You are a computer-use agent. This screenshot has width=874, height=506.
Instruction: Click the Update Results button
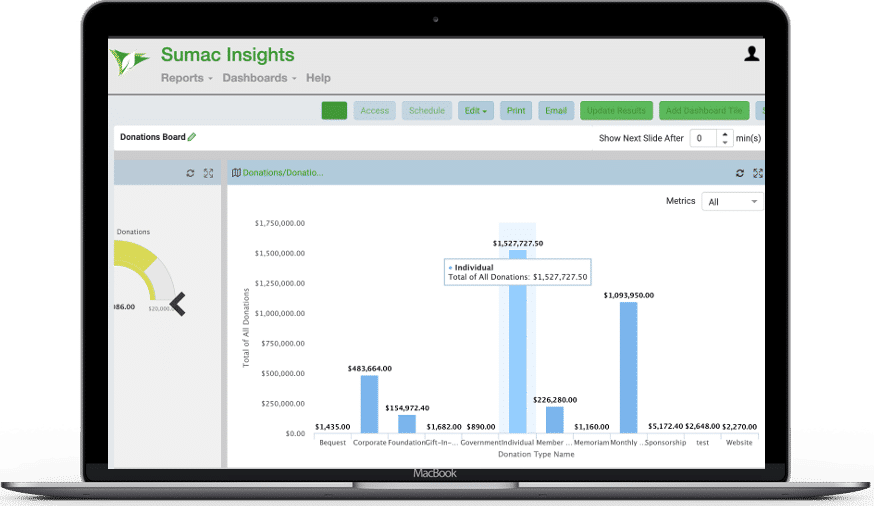point(616,110)
